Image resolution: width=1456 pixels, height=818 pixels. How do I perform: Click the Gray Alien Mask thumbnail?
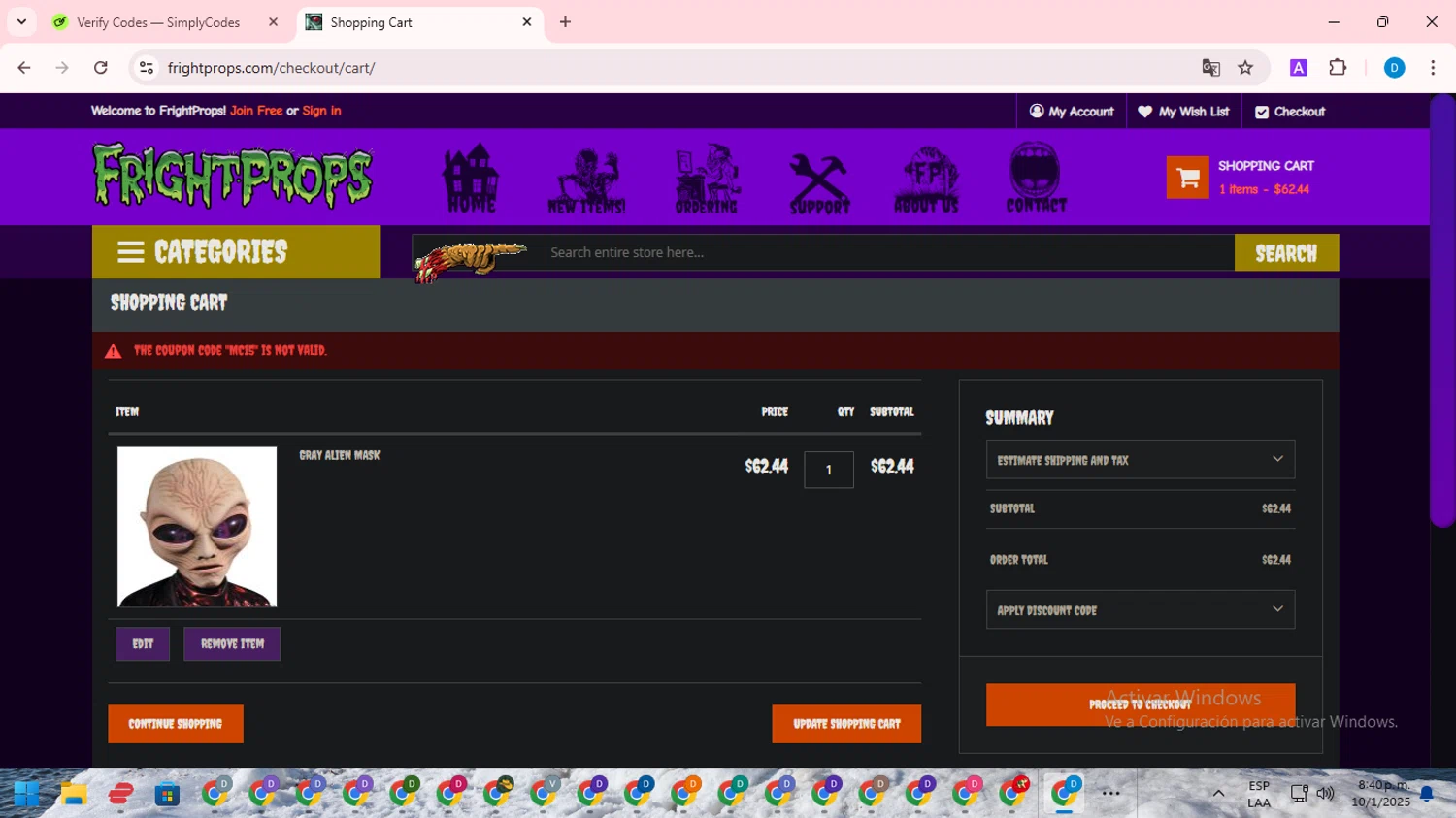click(197, 527)
